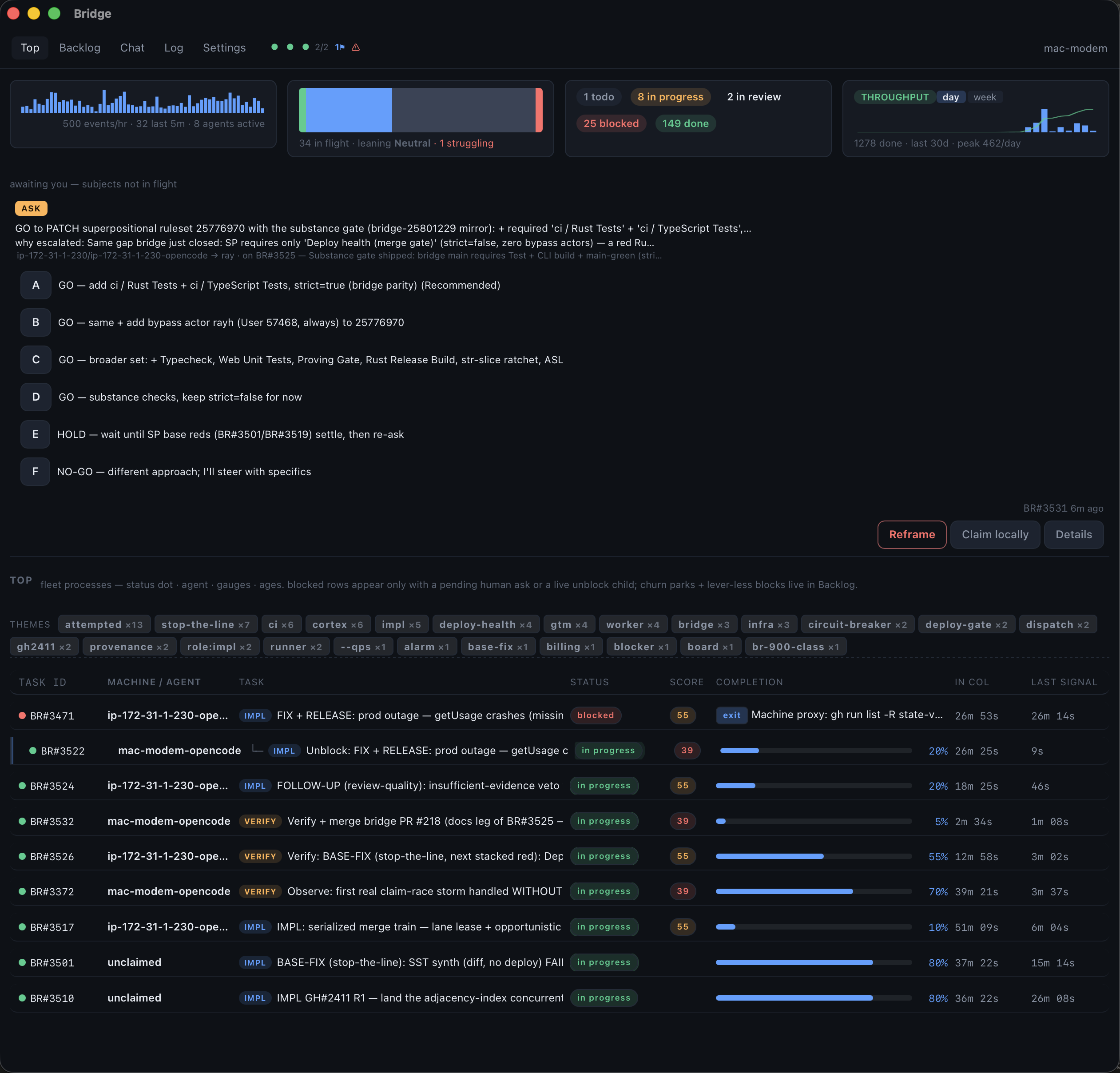The image size is (1120, 1073).
Task: Click the green status dot for BR#3522
Action: pos(33,751)
